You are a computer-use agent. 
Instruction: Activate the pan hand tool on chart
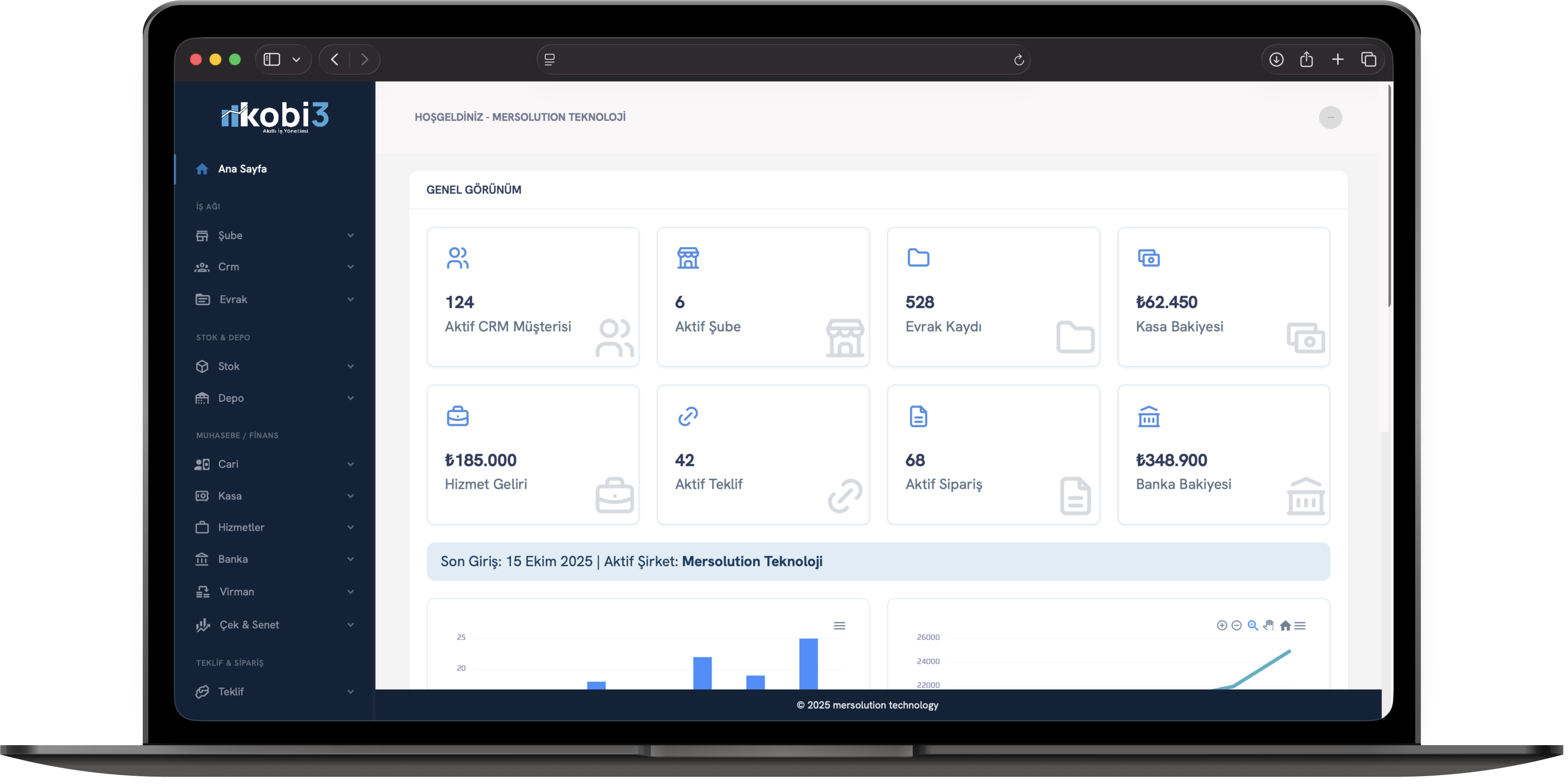tap(1269, 625)
